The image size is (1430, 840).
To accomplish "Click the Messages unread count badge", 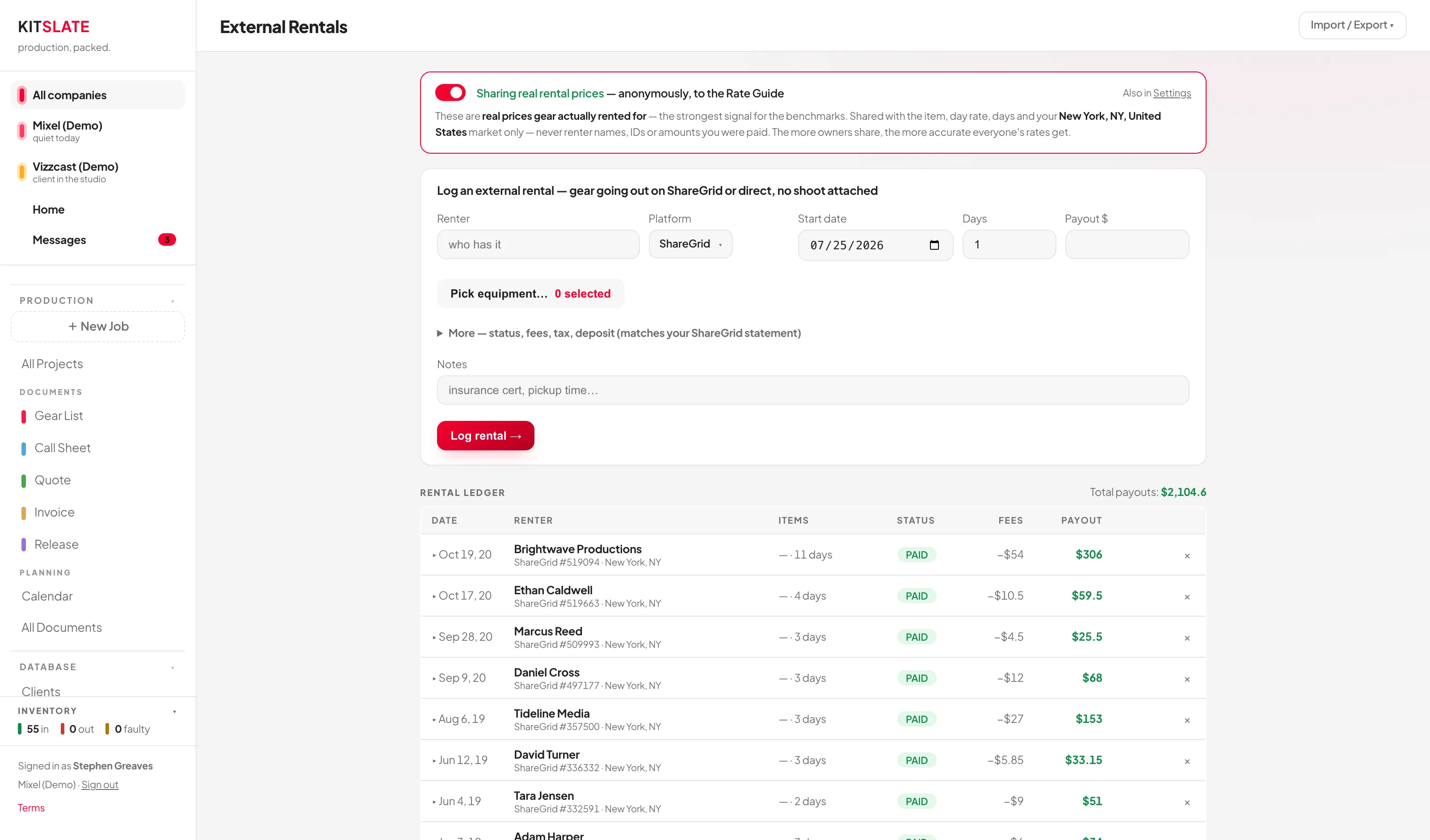I will click(x=167, y=239).
